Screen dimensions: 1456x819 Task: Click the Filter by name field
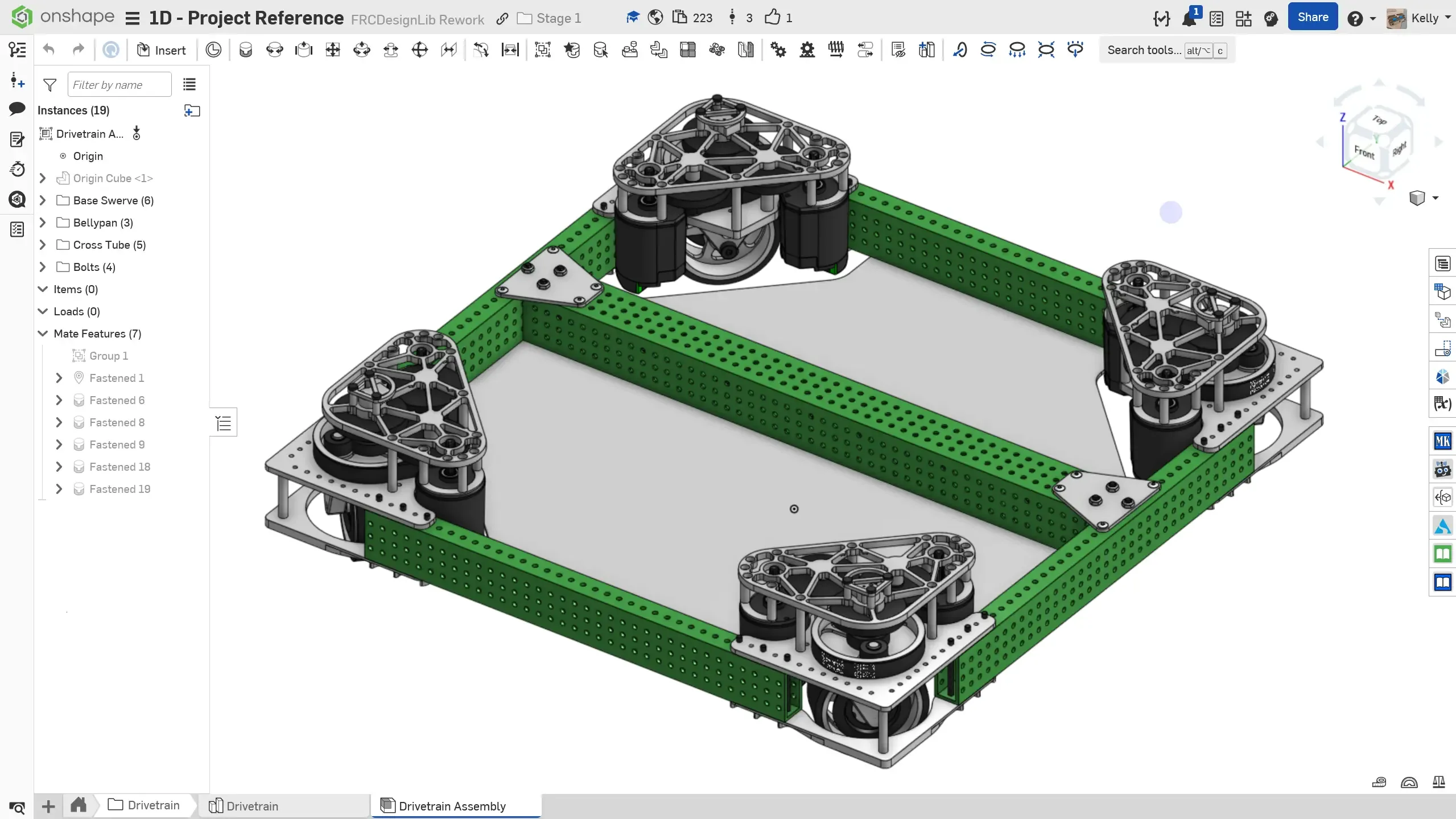tap(119, 85)
